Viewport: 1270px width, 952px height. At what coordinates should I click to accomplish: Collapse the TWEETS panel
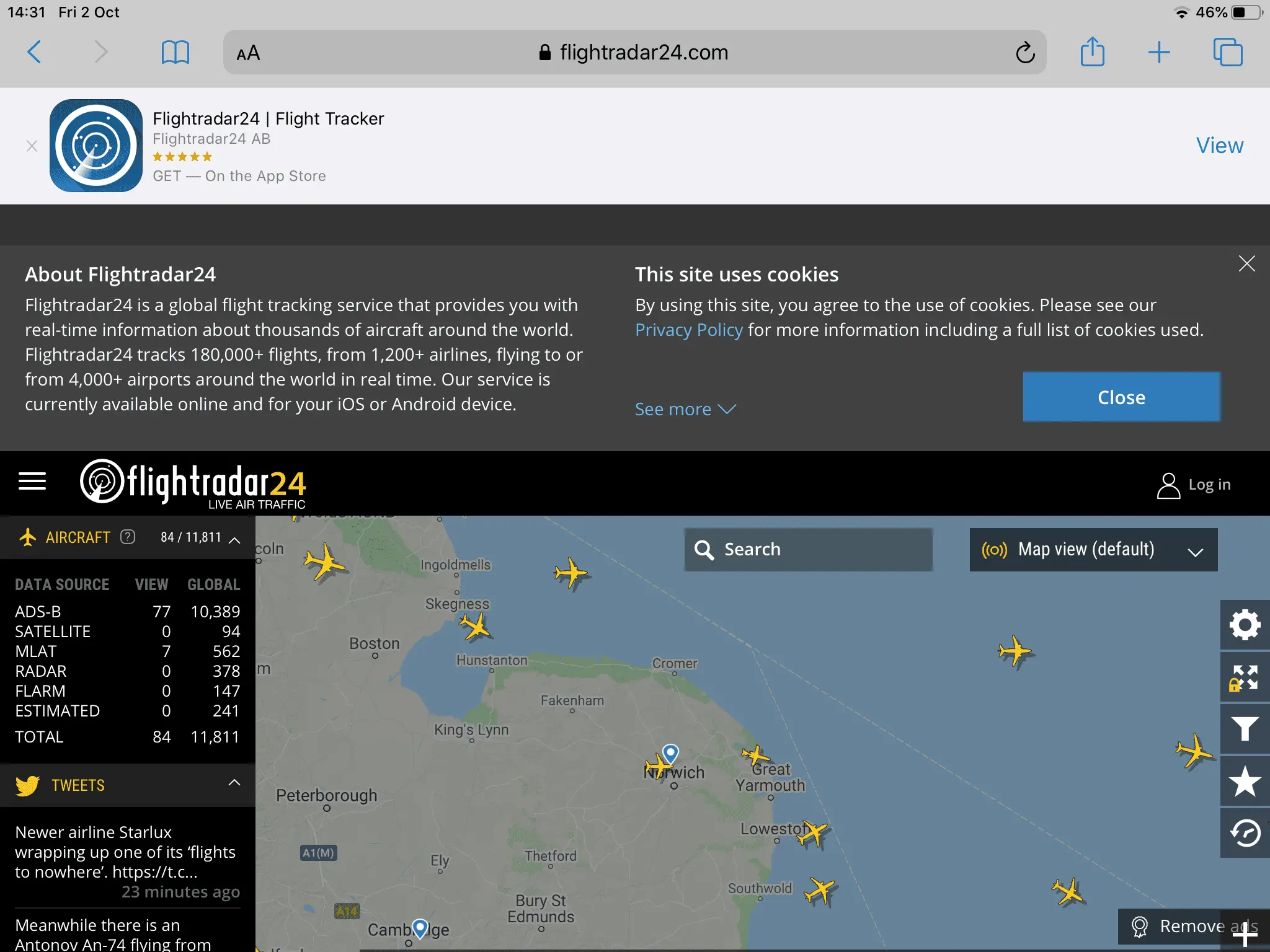click(234, 783)
